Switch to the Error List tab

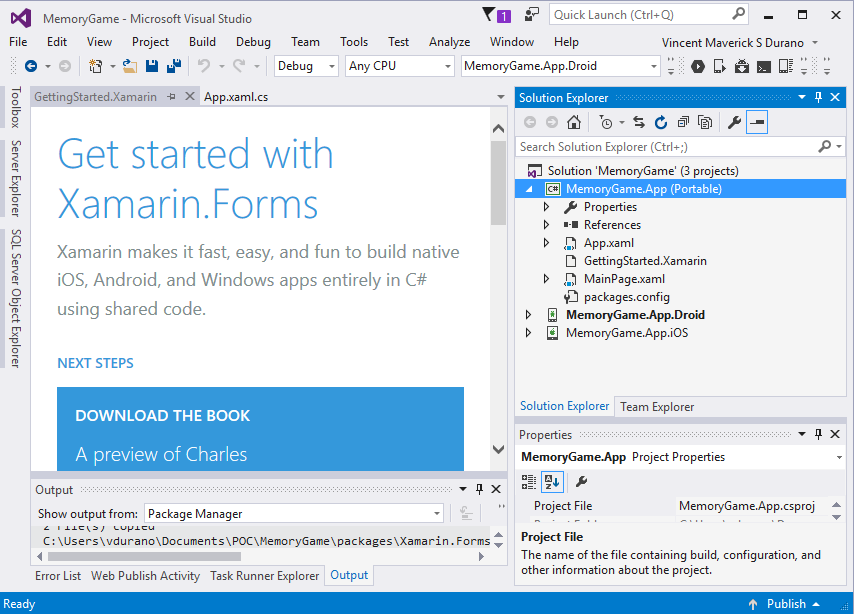(x=58, y=576)
